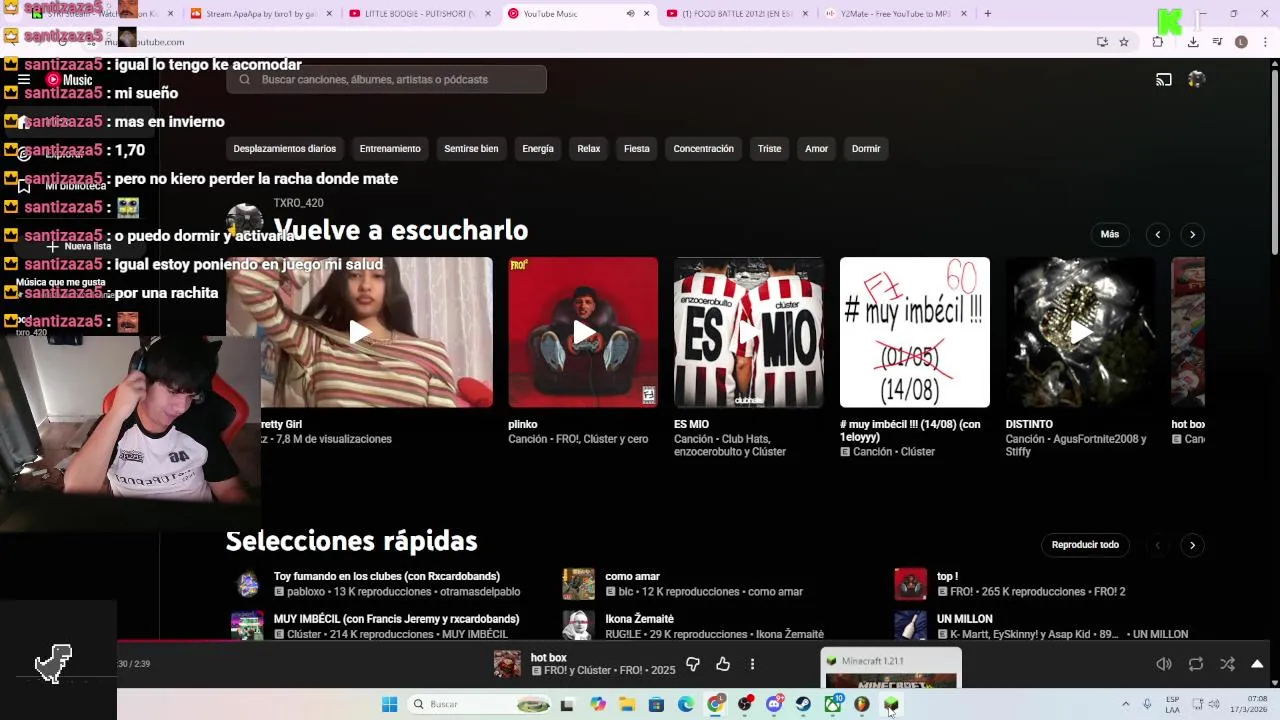The image size is (1280, 720).
Task: Play the # muy imbécil !!! thumbnail
Action: [x=915, y=332]
